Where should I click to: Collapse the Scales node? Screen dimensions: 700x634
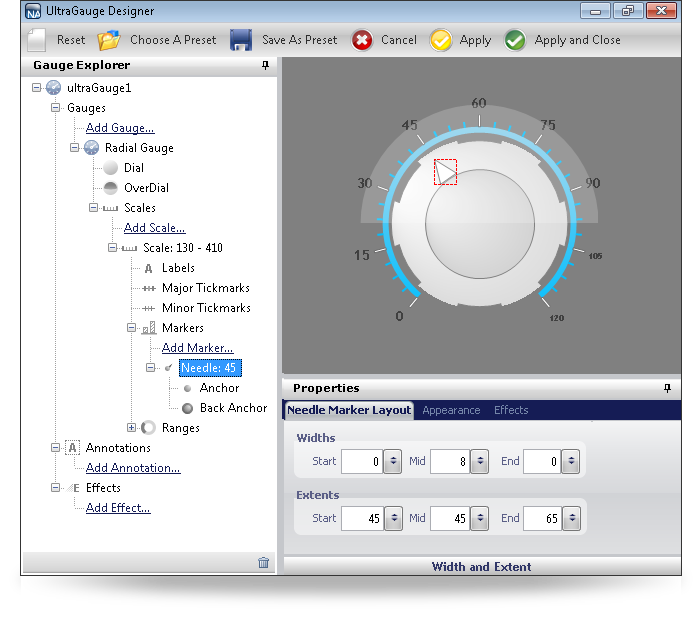tap(93, 208)
